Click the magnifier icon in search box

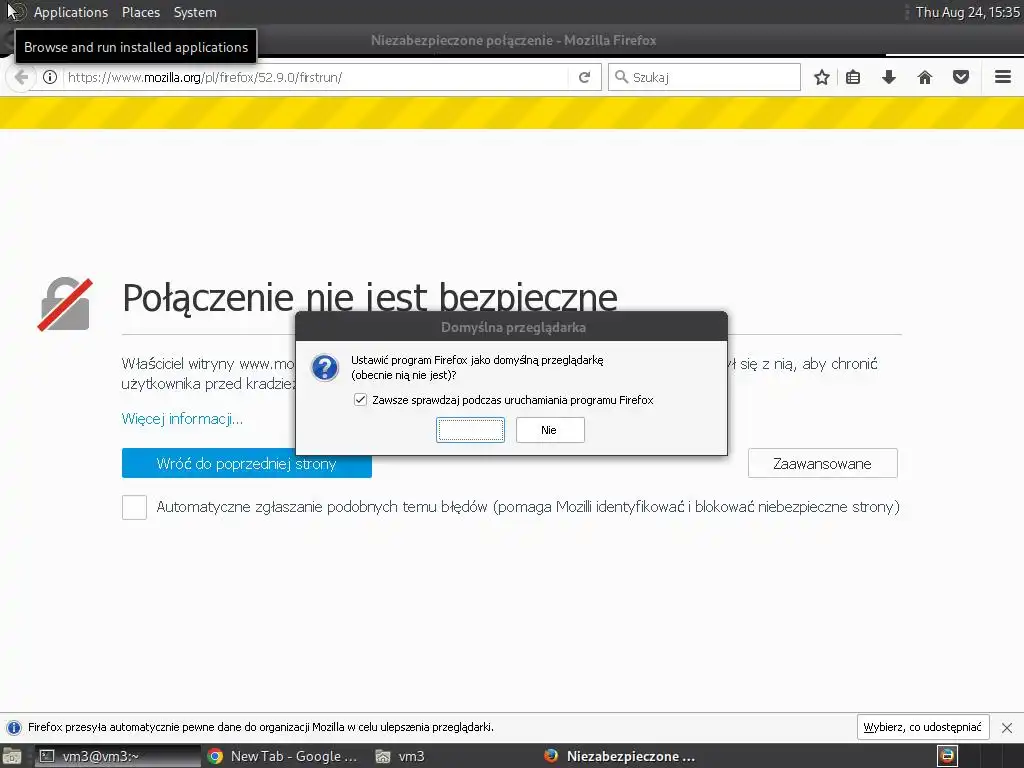pyautogui.click(x=621, y=77)
